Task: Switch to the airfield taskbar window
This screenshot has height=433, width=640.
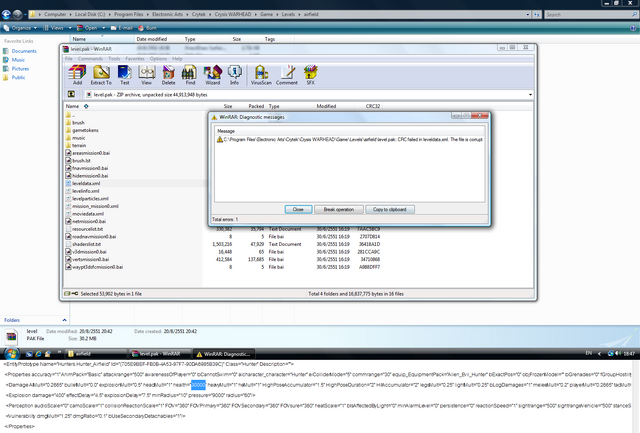Action: [96, 354]
